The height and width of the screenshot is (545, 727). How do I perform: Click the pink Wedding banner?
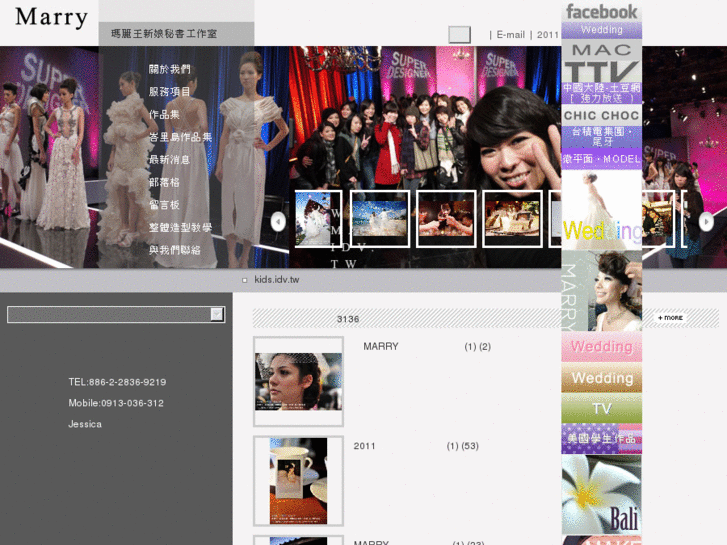pyautogui.click(x=601, y=346)
